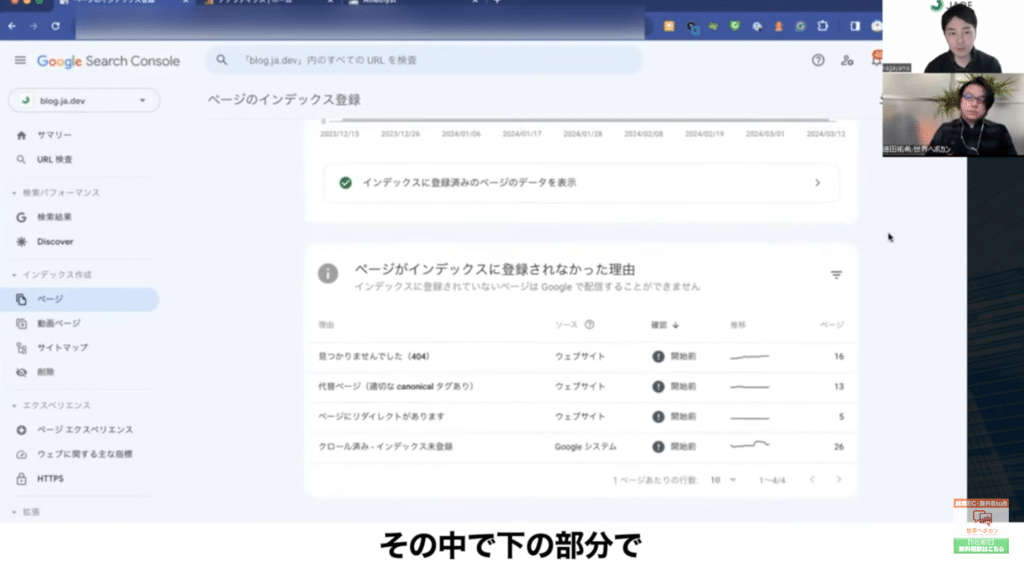Reload the page in browser
Screen dimensions: 1024x566
tap(56, 26)
